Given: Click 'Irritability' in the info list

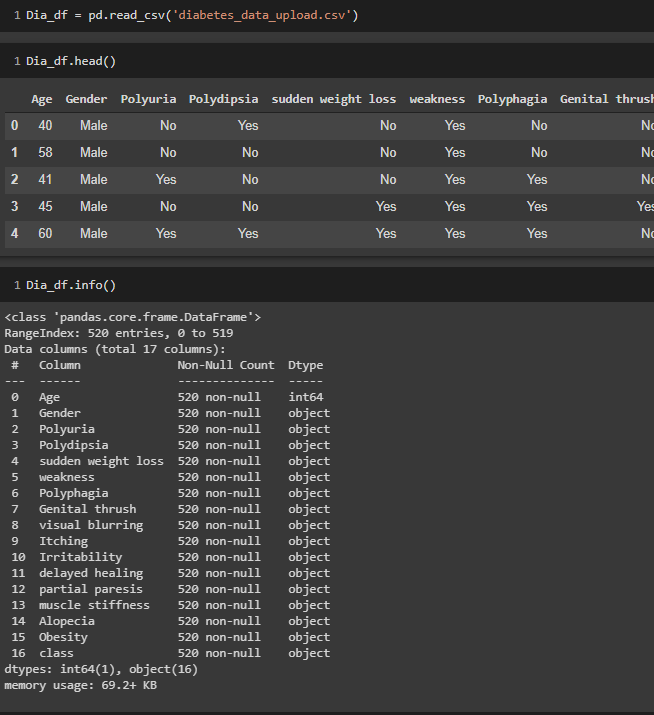Looking at the screenshot, I should point(80,557).
